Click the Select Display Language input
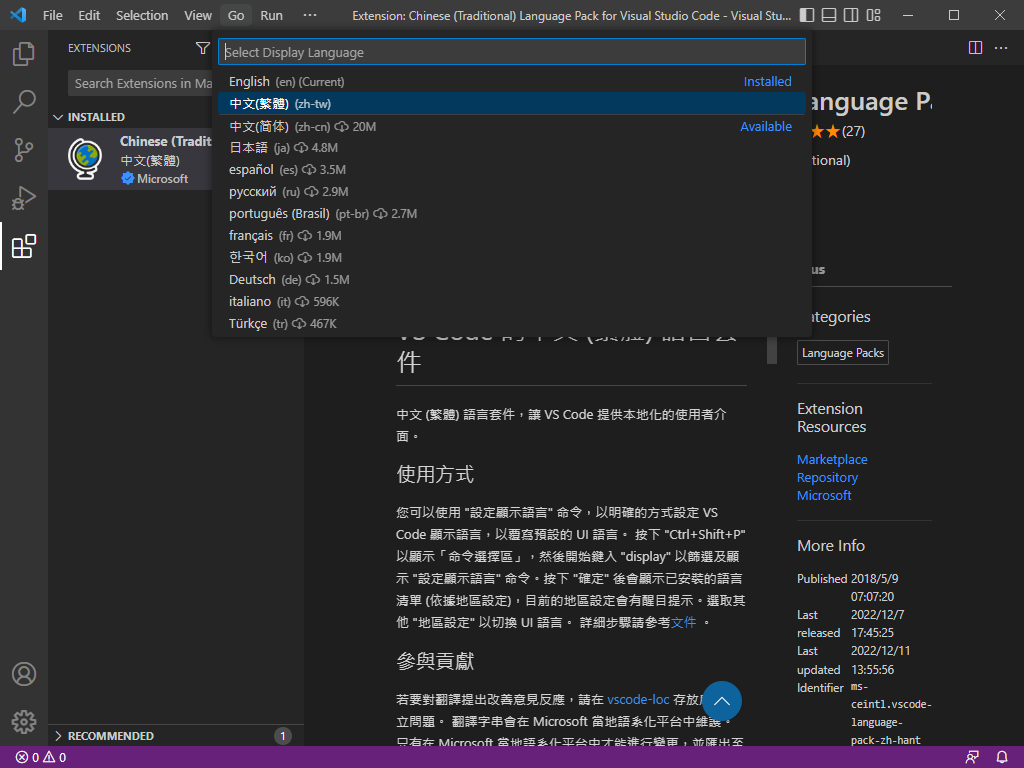Screen dimensions: 1024x768 tap(512, 52)
